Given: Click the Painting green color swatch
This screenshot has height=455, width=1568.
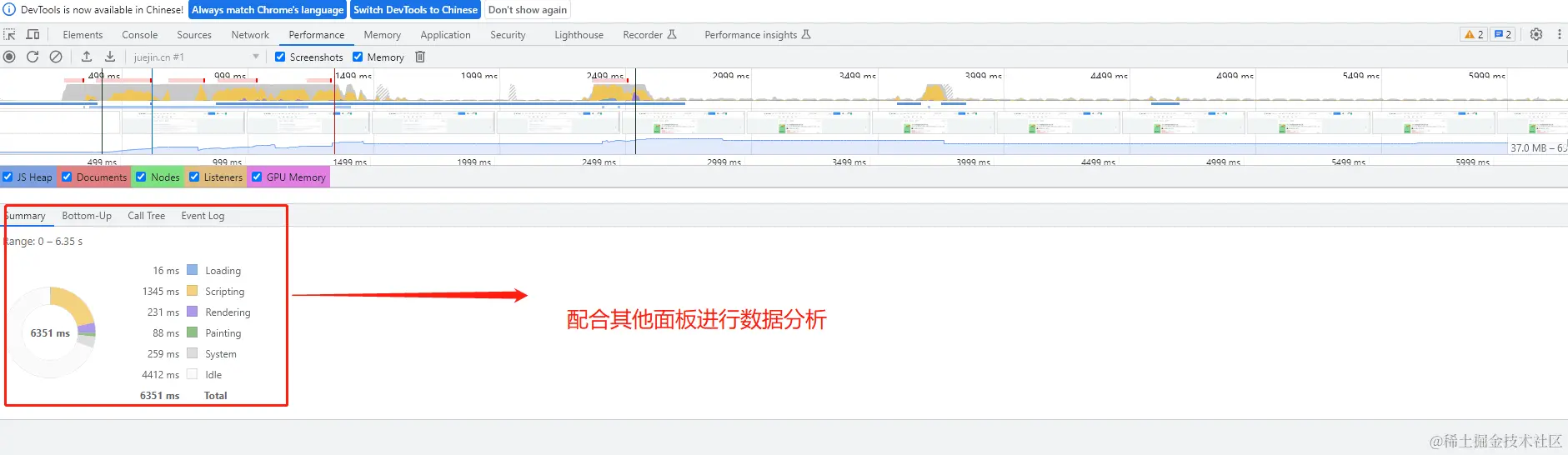Looking at the screenshot, I should 193,332.
